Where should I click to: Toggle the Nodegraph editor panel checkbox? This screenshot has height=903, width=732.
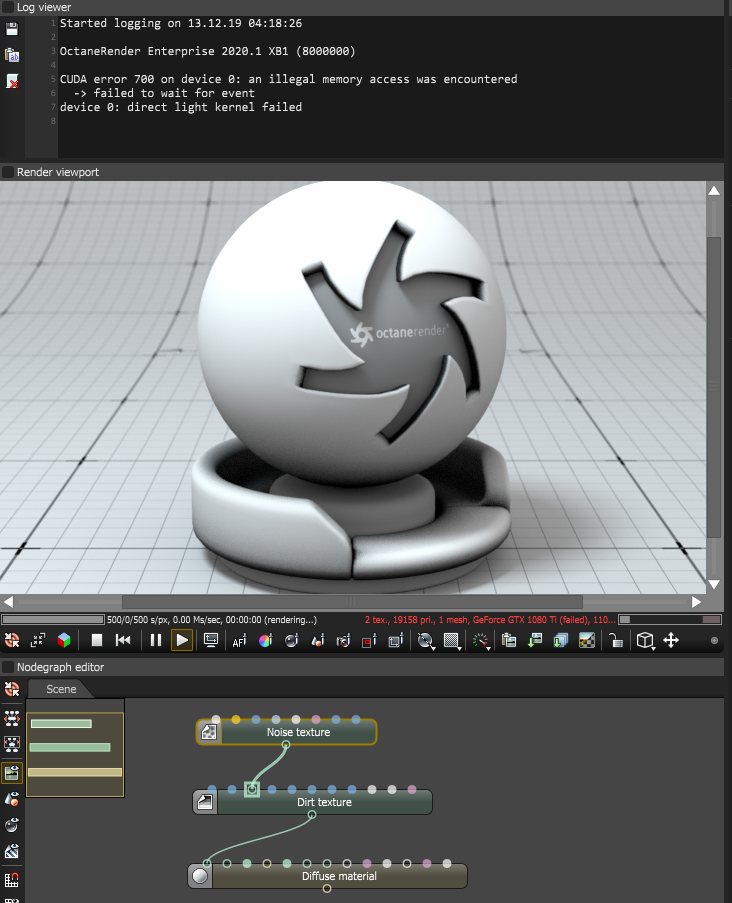(x=8, y=667)
